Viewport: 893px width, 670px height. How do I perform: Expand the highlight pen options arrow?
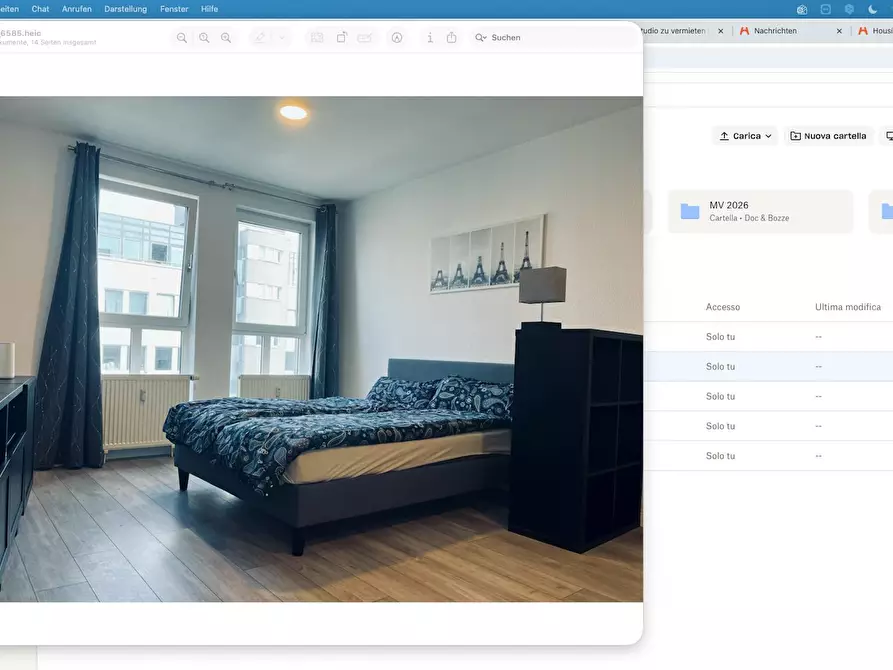tap(281, 38)
